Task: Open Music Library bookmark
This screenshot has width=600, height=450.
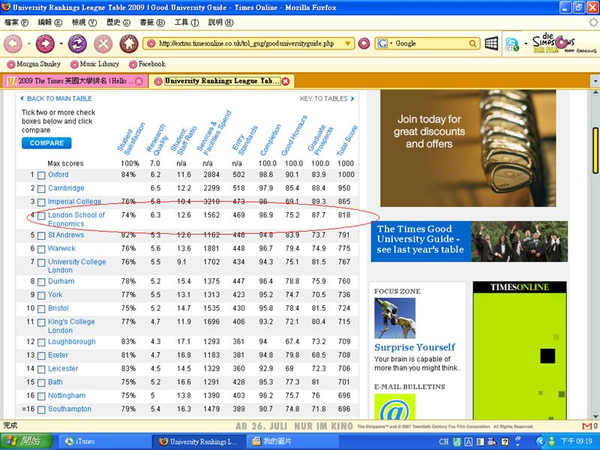Action: click(95, 64)
